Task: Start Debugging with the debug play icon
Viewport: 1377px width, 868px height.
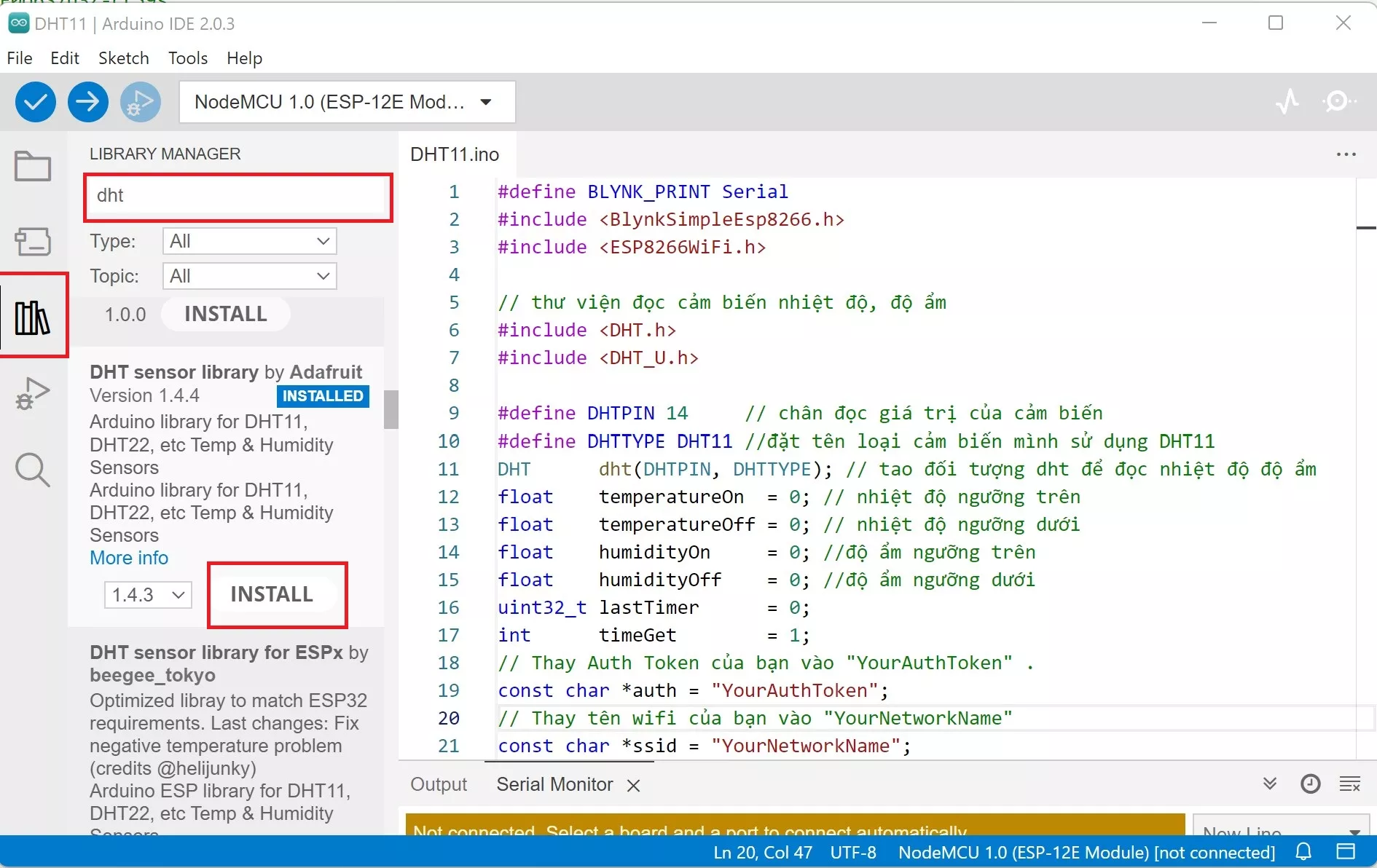Action: pos(140,102)
